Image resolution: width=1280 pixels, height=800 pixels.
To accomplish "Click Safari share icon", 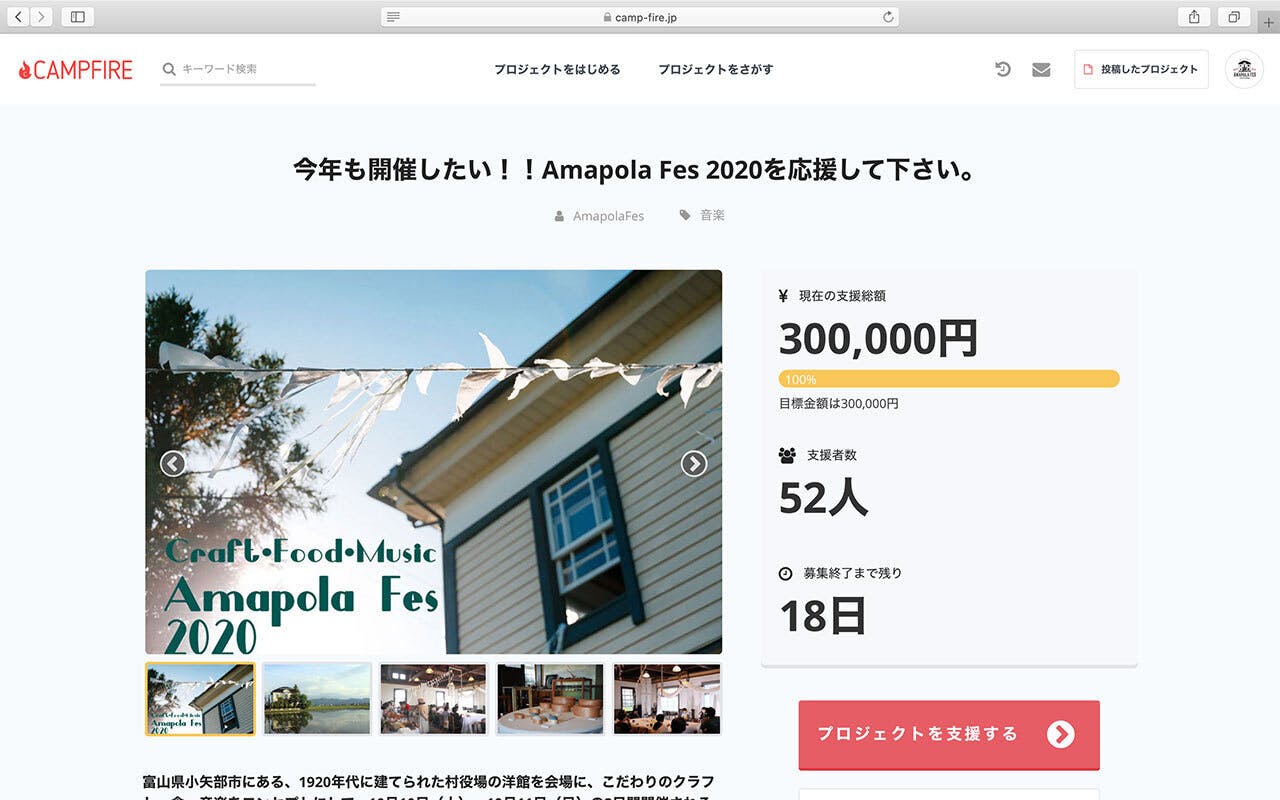I will pyautogui.click(x=1194, y=17).
